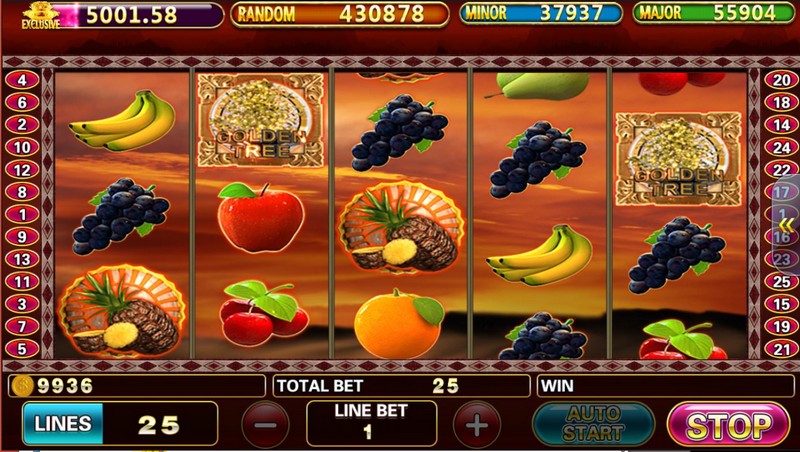Toggle payline marker 24

point(782,147)
